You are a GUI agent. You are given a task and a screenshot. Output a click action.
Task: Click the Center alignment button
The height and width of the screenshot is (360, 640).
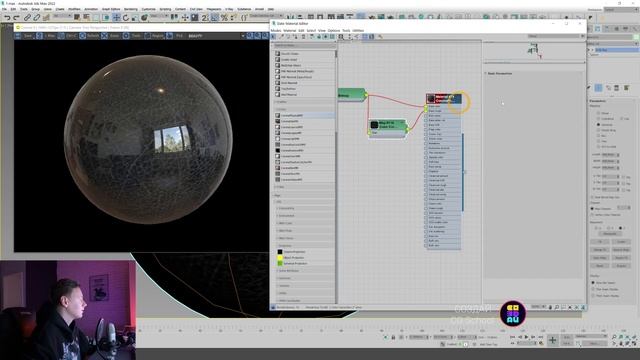click(x=621, y=242)
